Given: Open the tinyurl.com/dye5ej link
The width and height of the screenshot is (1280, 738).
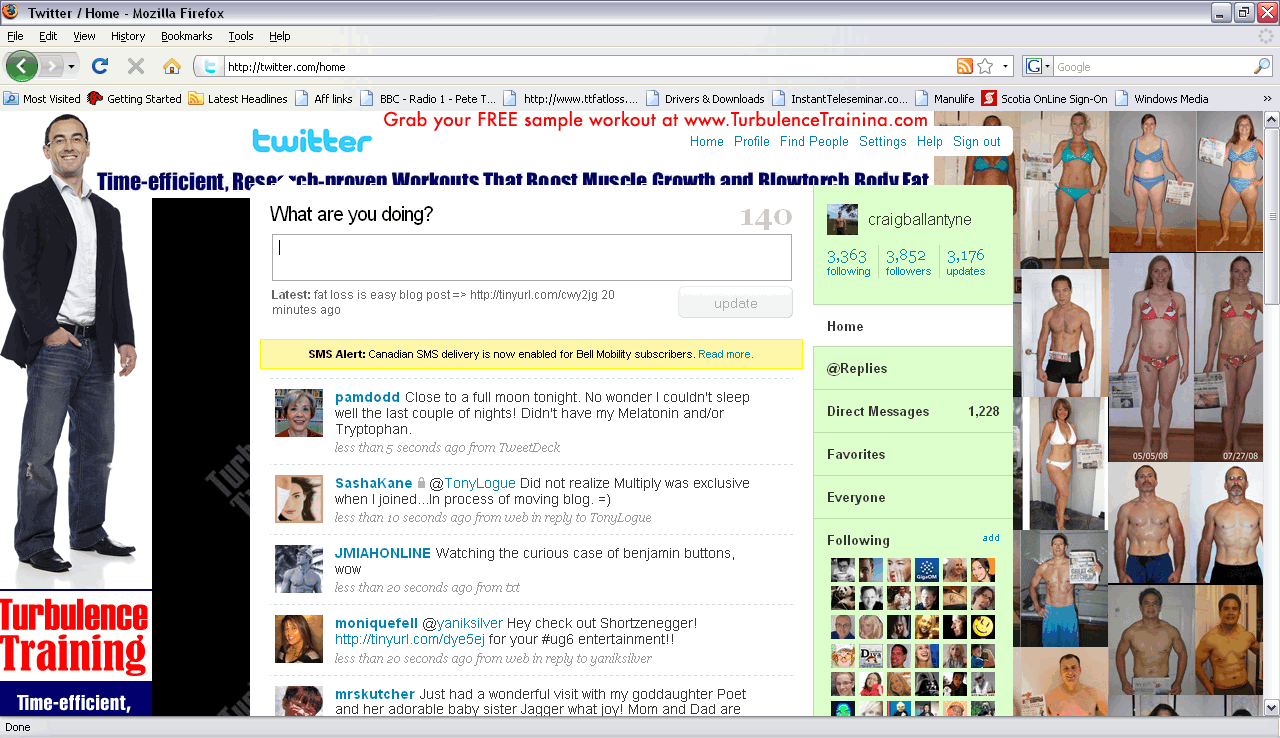Looking at the screenshot, I should [x=410, y=639].
